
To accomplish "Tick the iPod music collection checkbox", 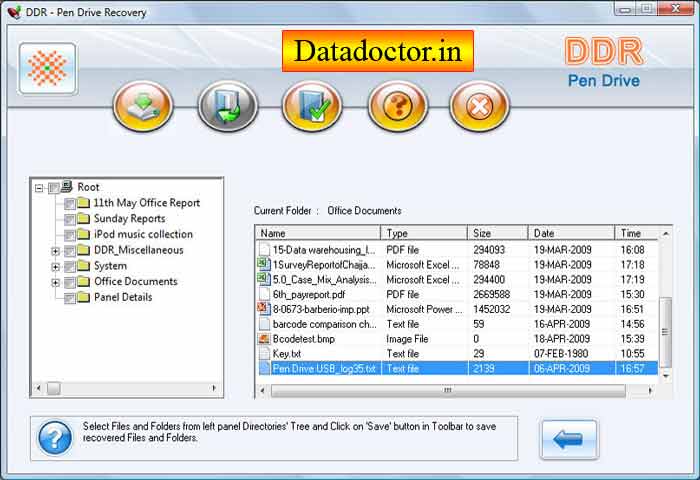I will [70, 235].
